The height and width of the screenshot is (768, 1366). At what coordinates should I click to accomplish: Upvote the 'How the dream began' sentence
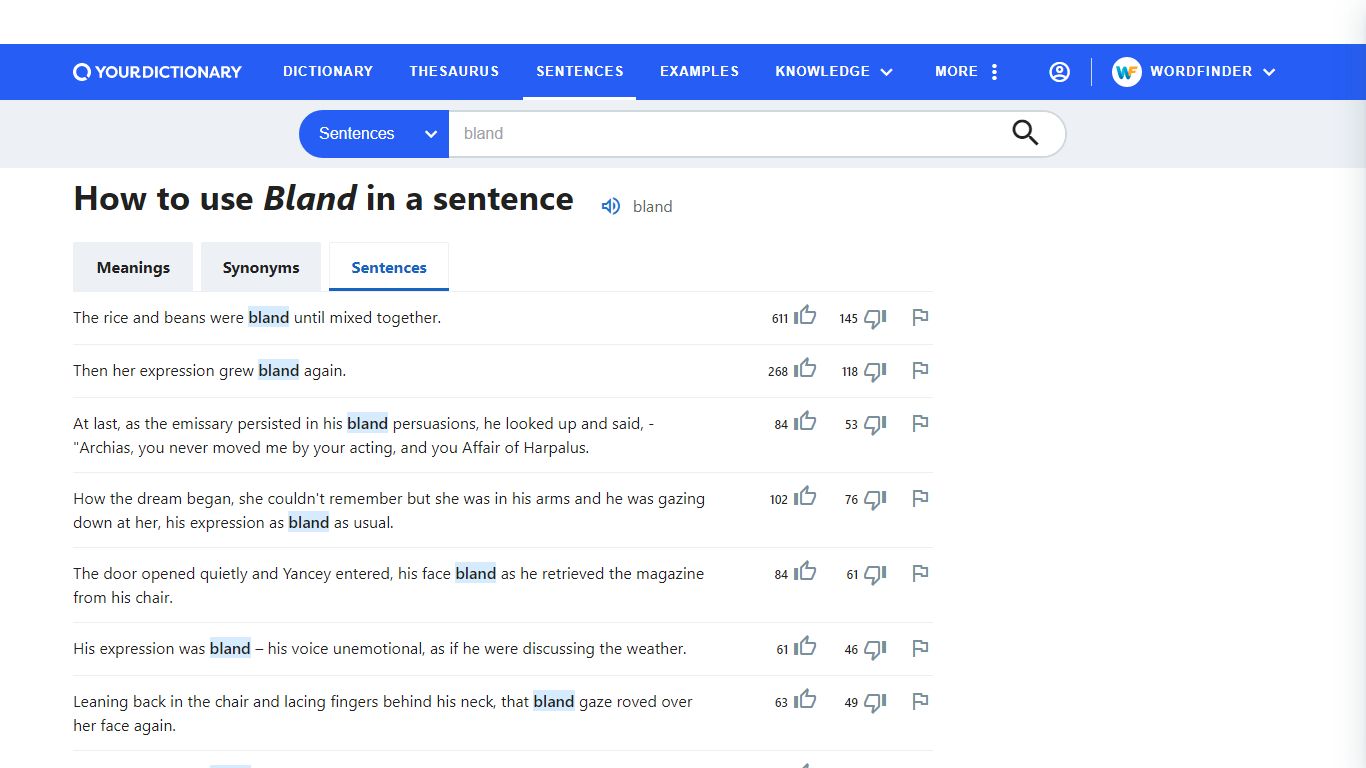[x=806, y=497]
